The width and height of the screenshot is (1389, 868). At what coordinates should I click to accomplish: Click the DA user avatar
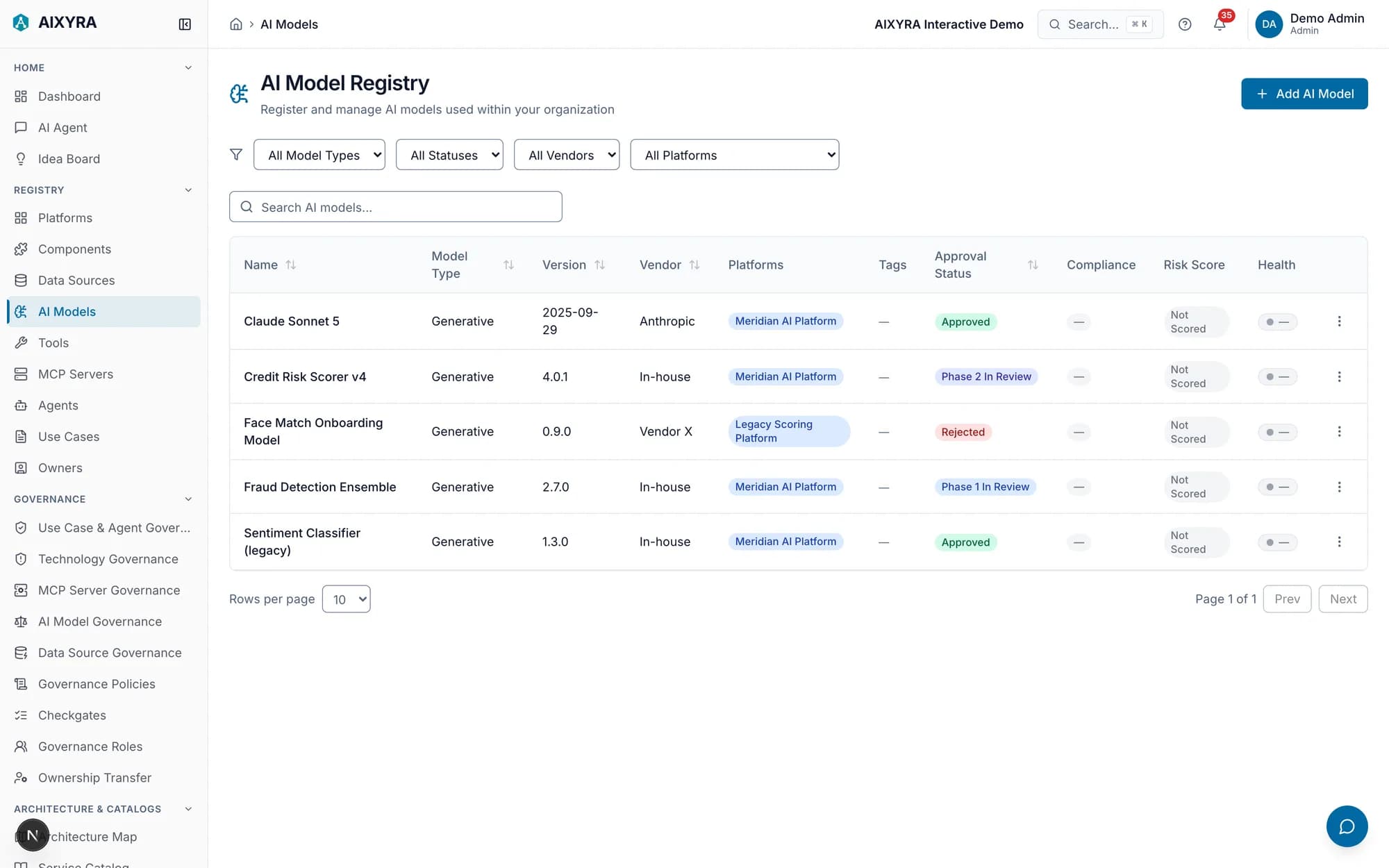tap(1269, 24)
